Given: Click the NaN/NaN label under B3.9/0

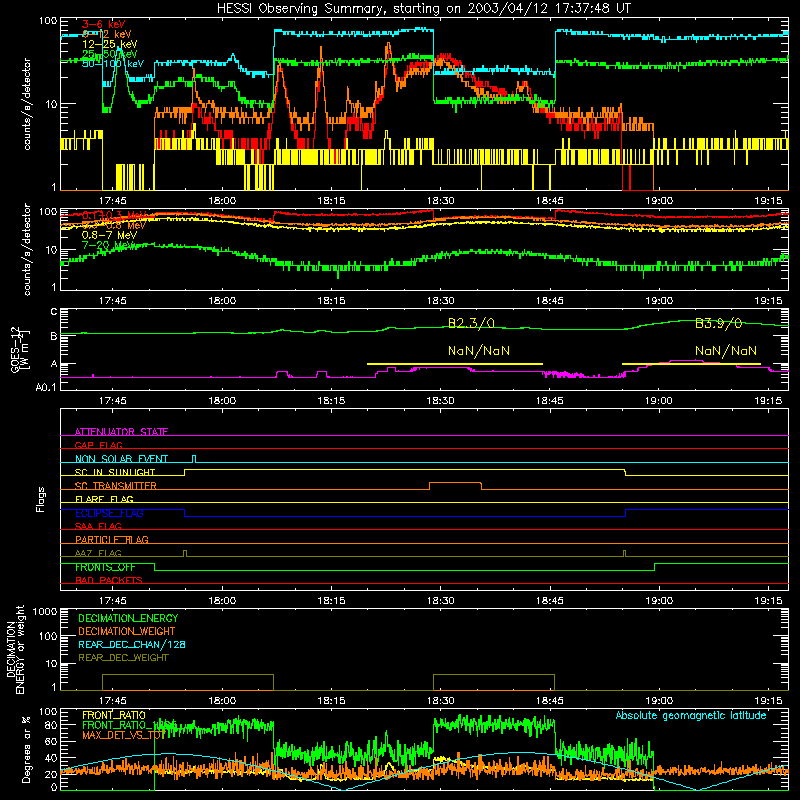Looking at the screenshot, I should tap(726, 351).
